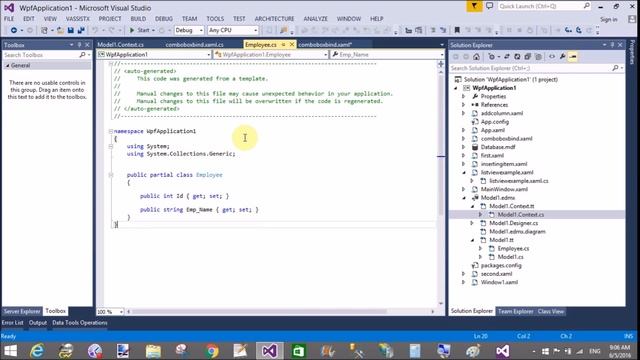Open Google Chrome from the taskbar

click(211, 351)
